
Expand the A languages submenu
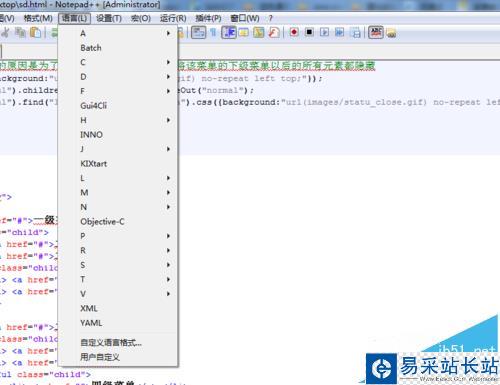tap(118, 33)
